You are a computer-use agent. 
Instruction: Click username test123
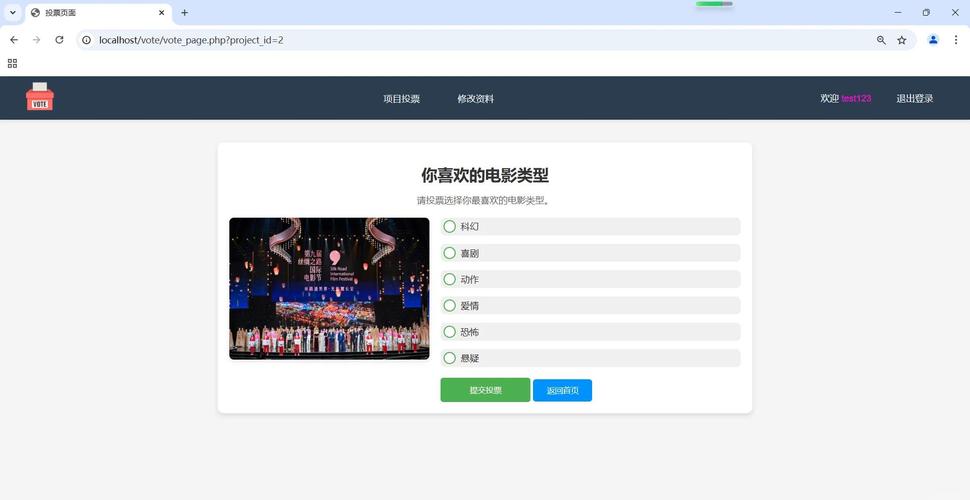(856, 98)
